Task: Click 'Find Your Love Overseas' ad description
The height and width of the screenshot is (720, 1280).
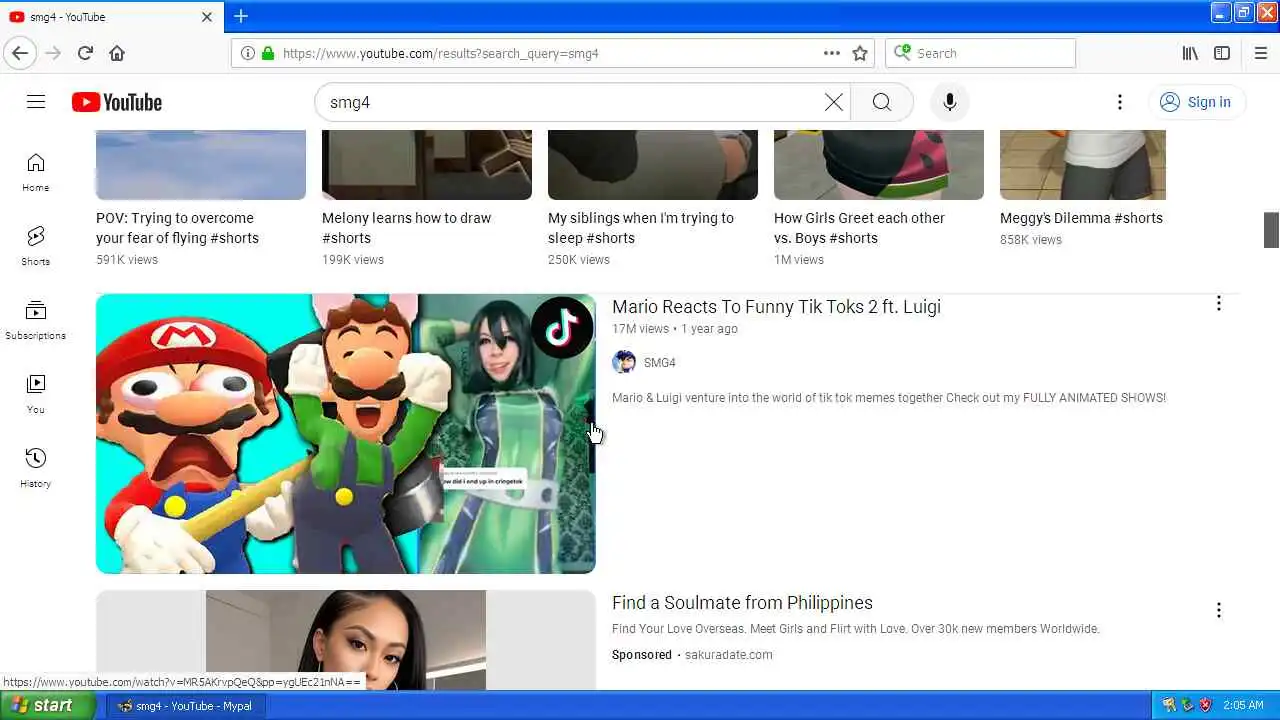Action: coord(855,629)
